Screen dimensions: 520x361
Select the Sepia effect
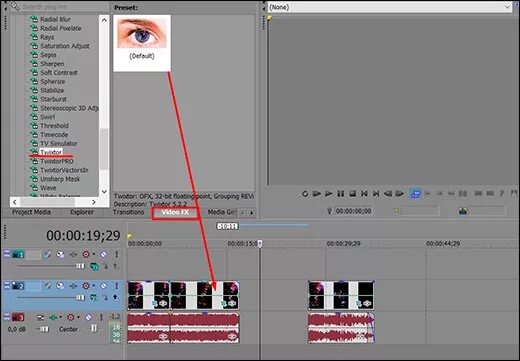point(48,55)
